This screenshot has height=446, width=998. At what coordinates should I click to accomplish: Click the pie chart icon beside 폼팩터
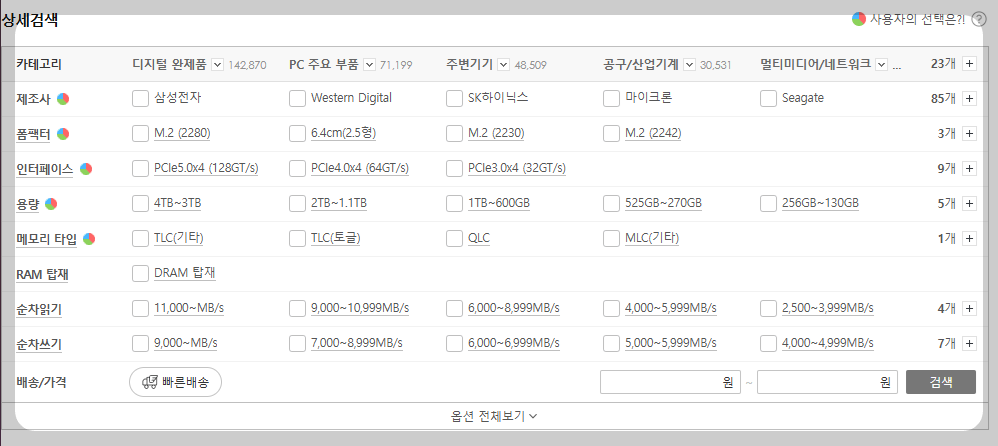[62, 134]
